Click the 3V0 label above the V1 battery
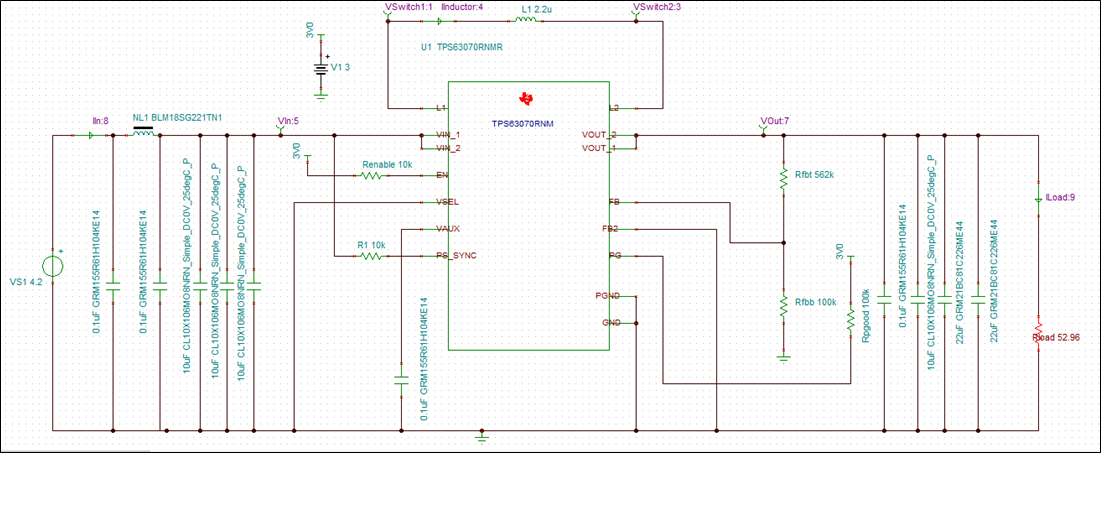 (310, 30)
